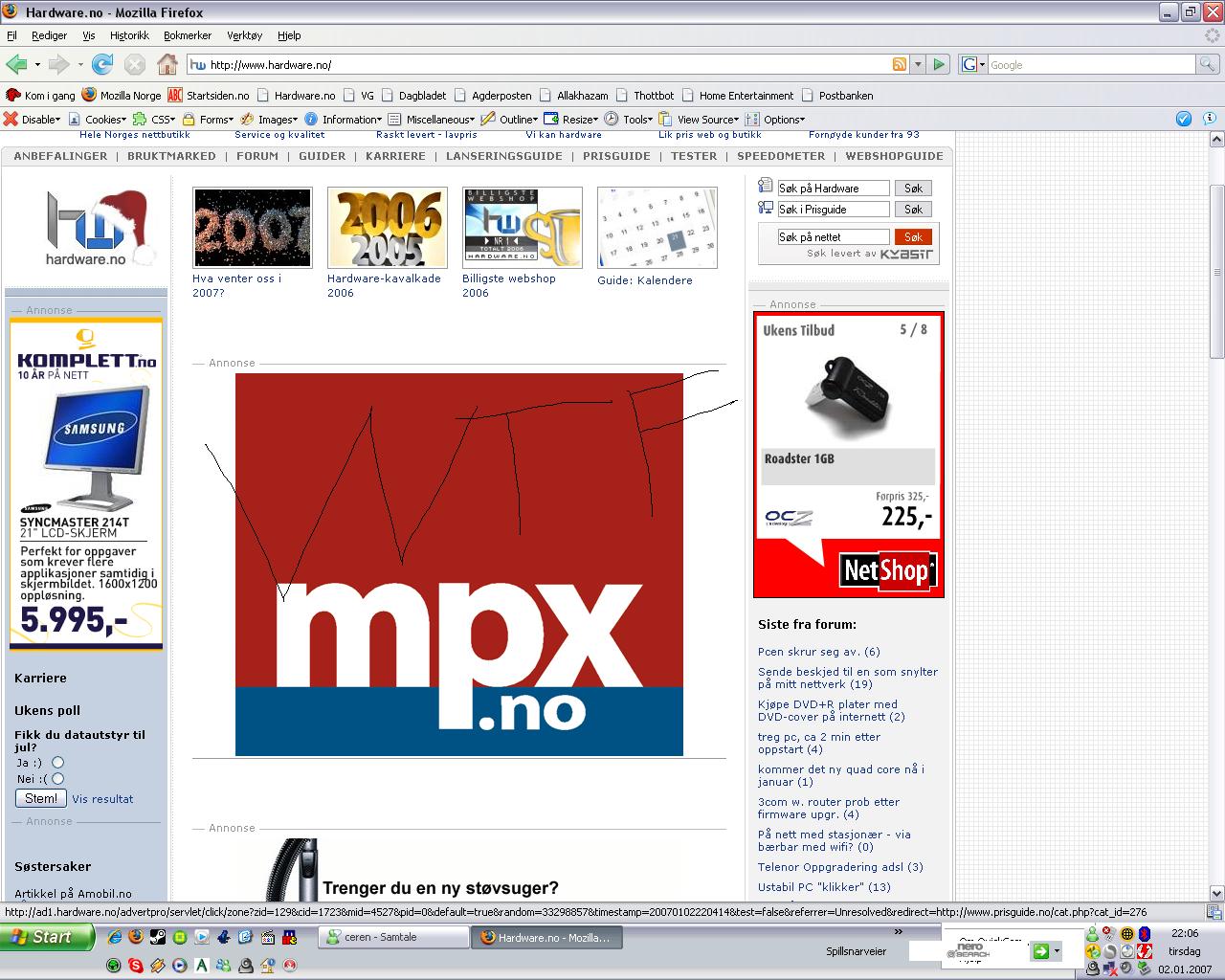The image size is (1225, 980).
Task: Expand the Images menu in Web Developer toolbar
Action: pos(270,119)
